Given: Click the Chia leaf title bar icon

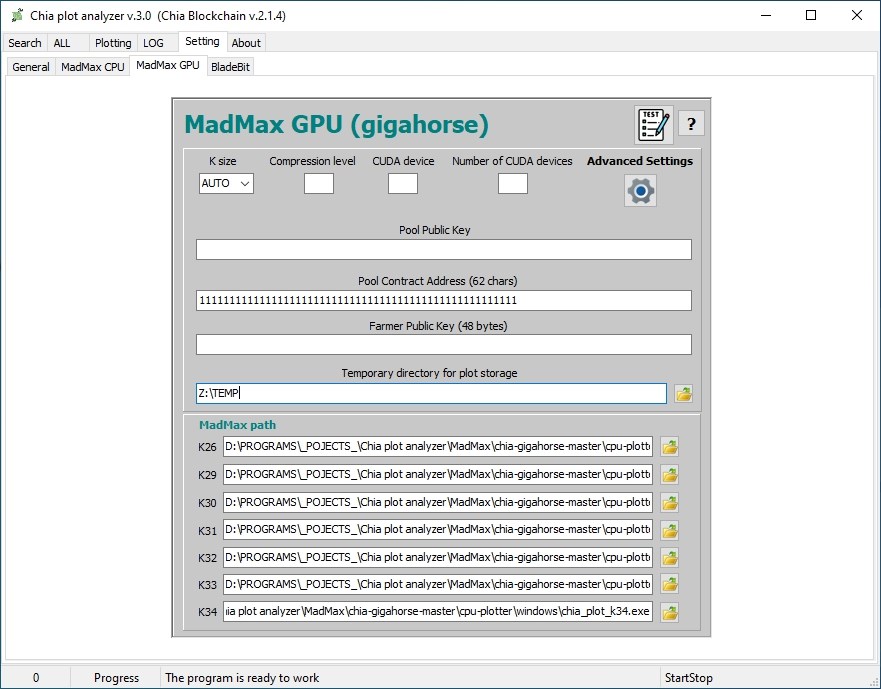Looking at the screenshot, I should (x=17, y=15).
